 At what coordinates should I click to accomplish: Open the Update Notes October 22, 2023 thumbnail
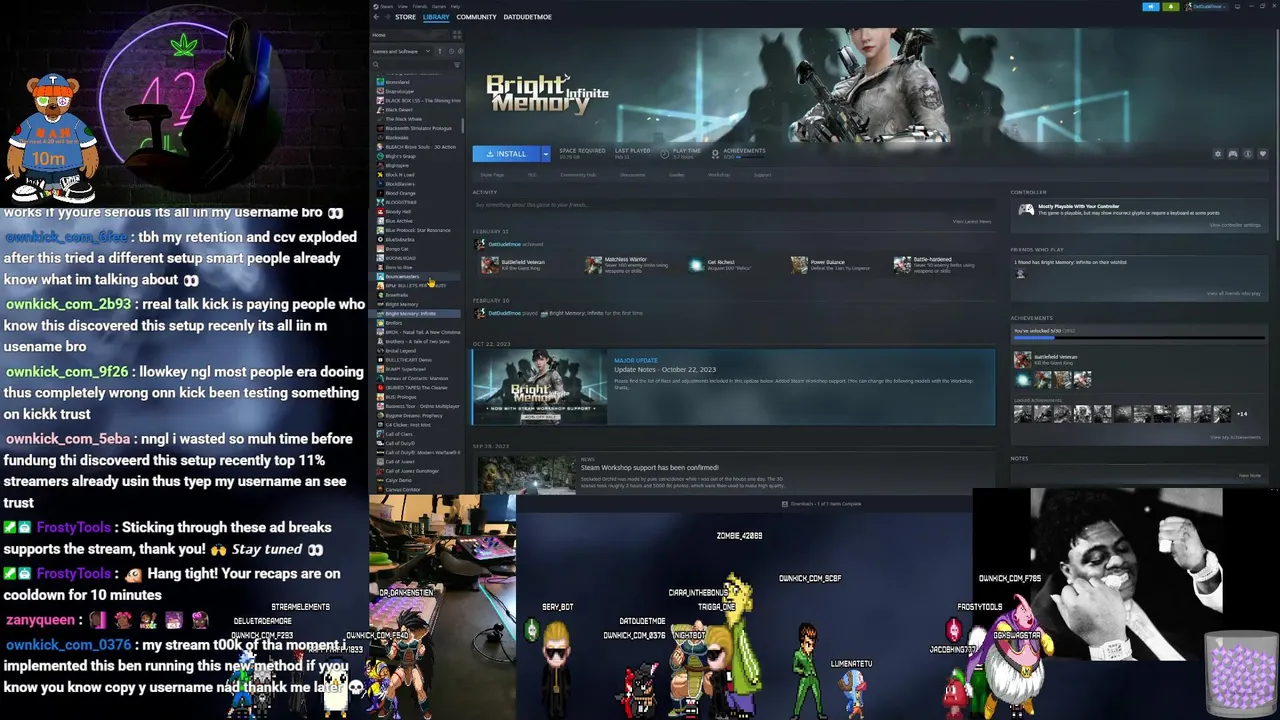point(539,387)
